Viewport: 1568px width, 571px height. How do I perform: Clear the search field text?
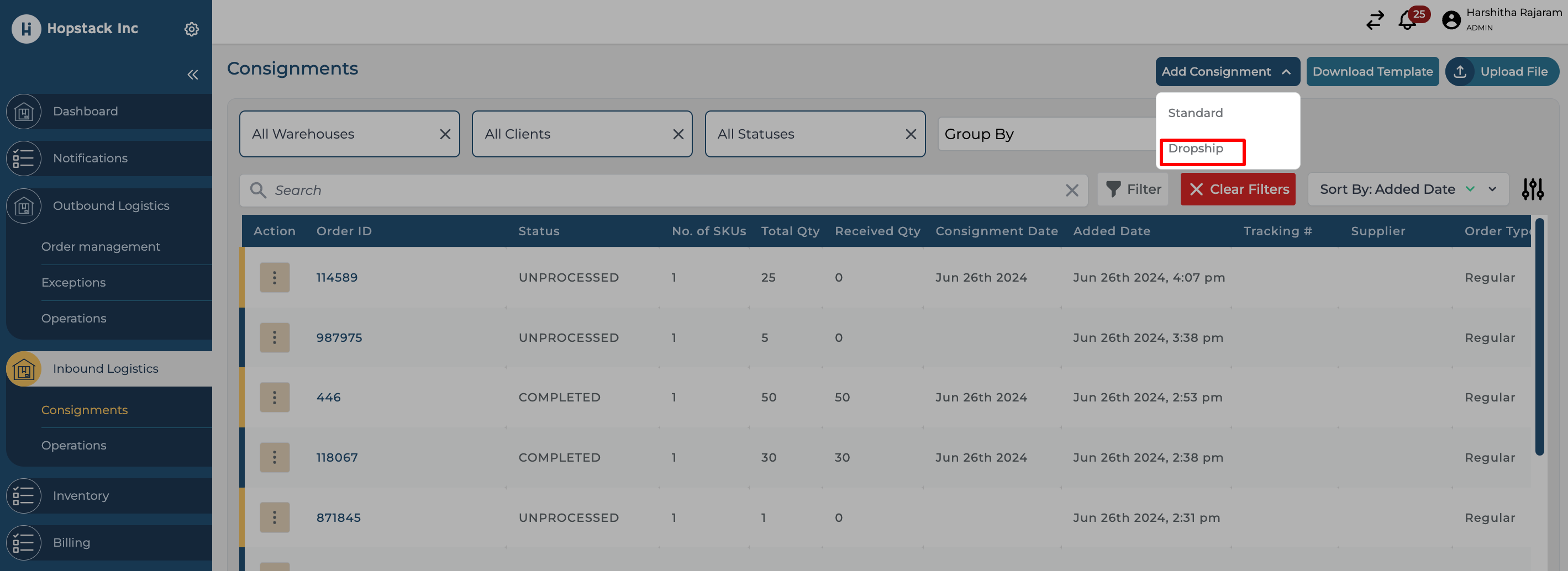coord(1071,191)
